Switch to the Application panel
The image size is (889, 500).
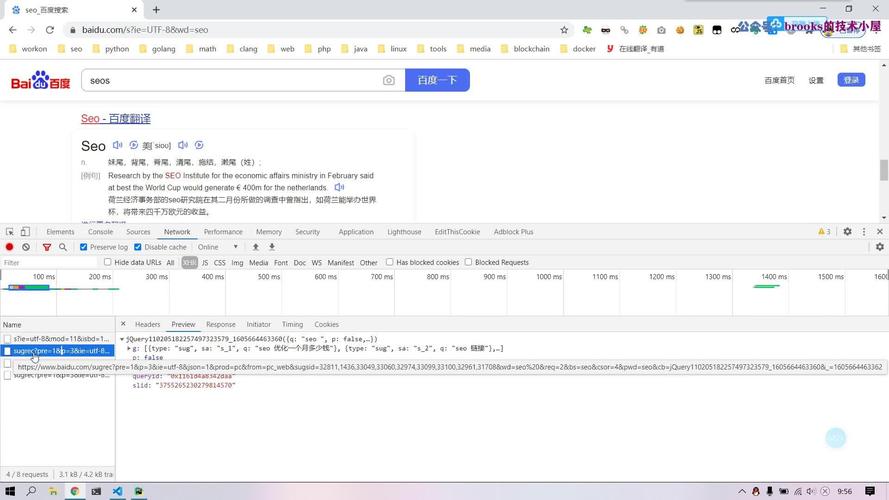[x=356, y=232]
